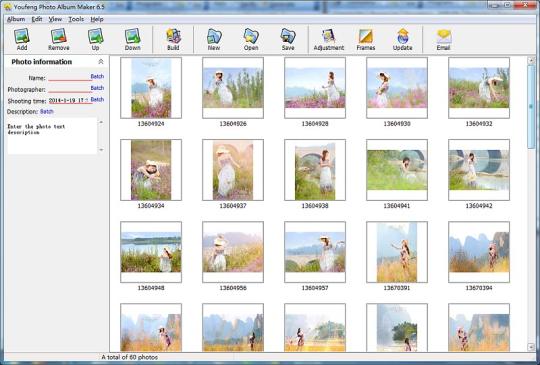Viewport: 540px width, 365px height.
Task: Click the scroll down arrow of photo grid
Action: (x=531, y=346)
